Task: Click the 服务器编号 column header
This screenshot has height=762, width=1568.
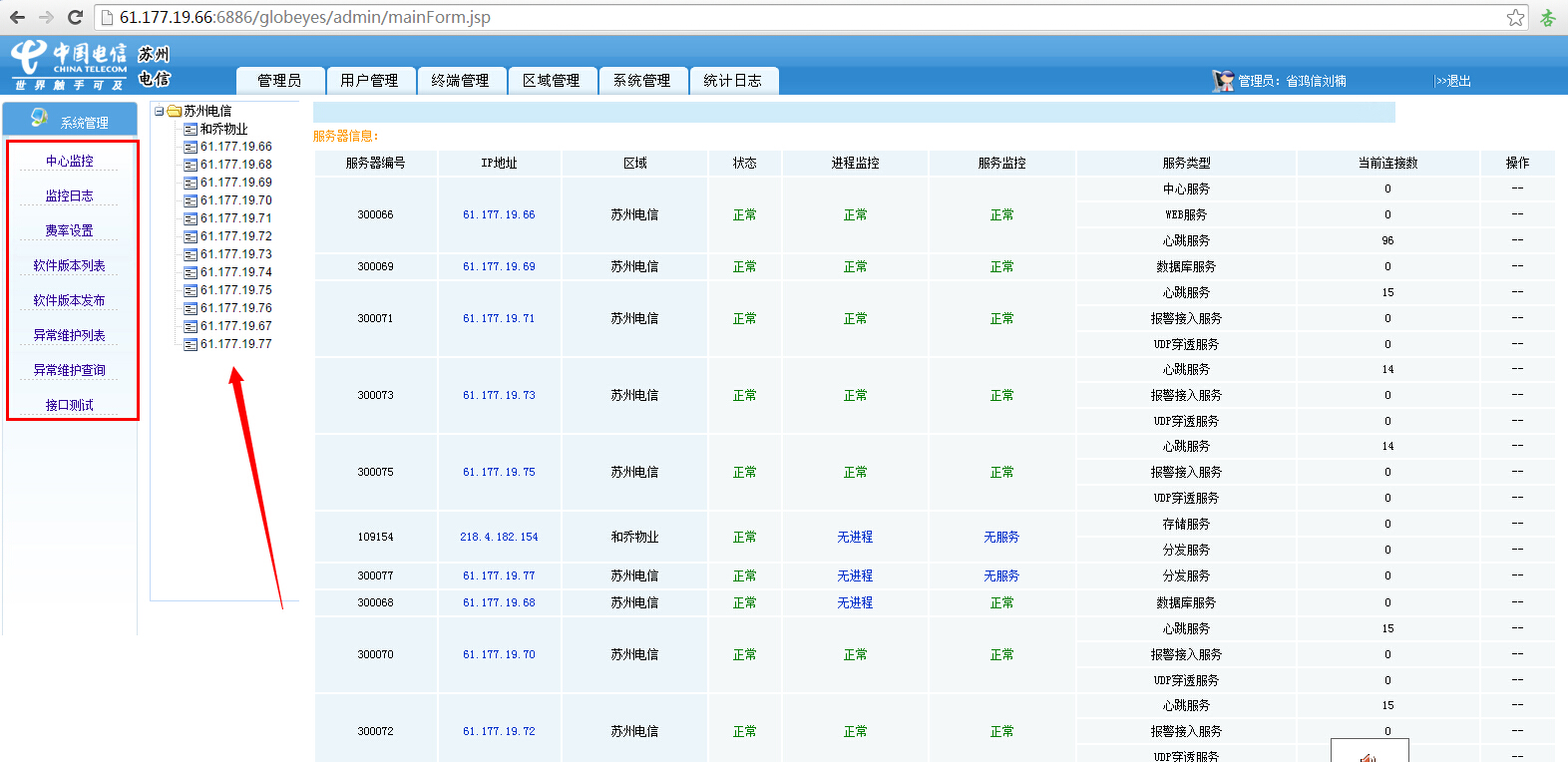Action: 376,163
